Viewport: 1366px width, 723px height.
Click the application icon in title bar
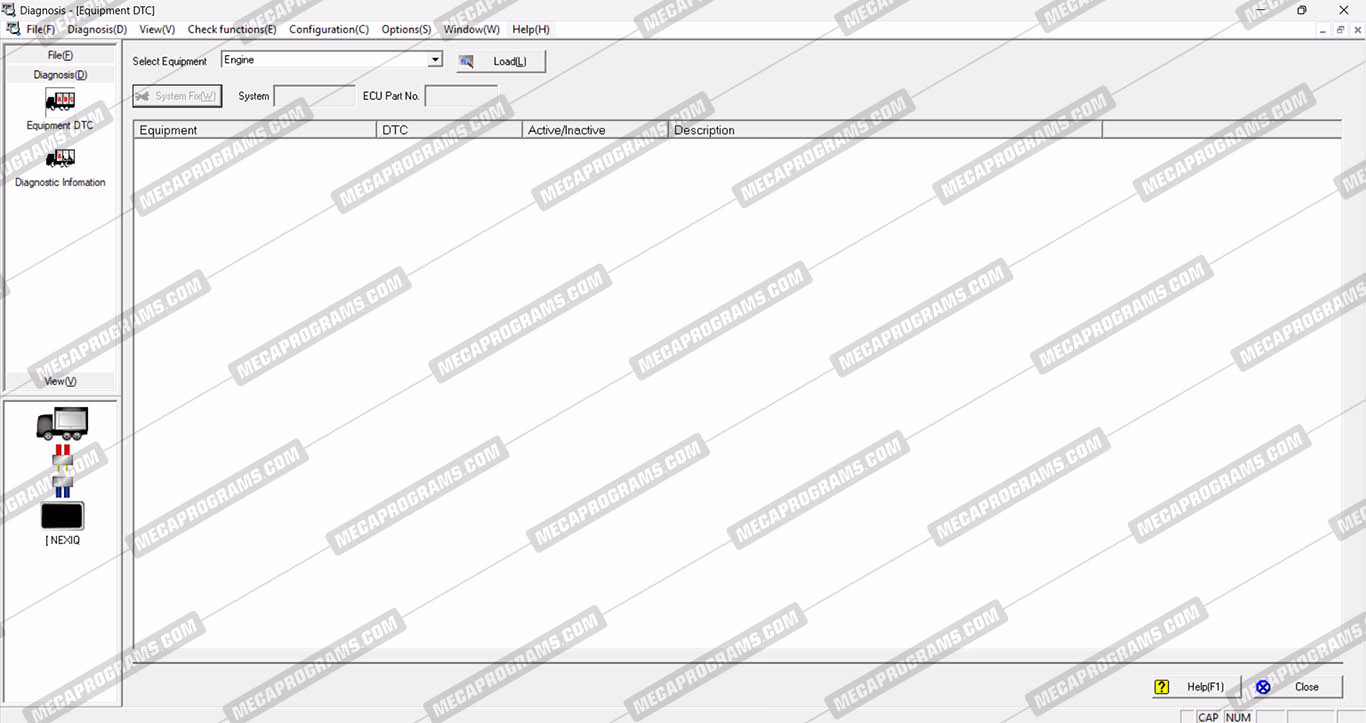(x=9, y=10)
